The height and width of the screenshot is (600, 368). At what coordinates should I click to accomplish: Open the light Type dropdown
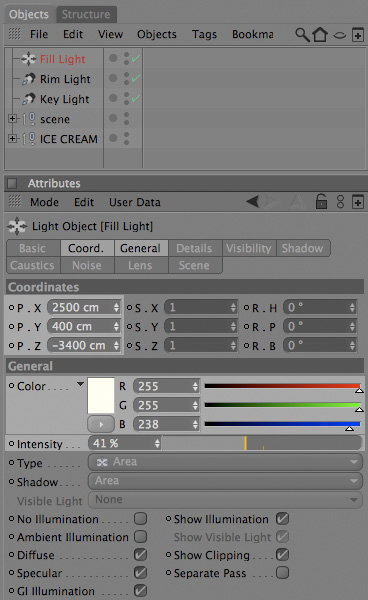pyautogui.click(x=225, y=462)
